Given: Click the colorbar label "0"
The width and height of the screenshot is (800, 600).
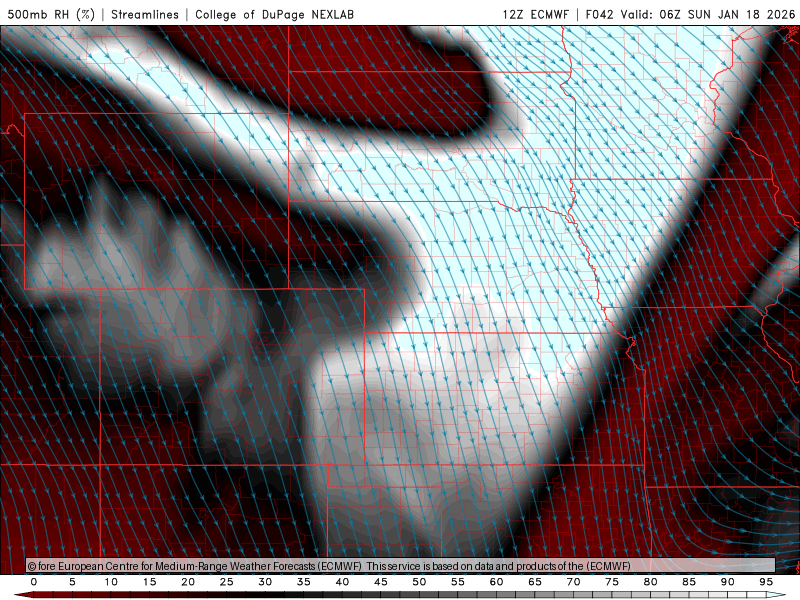Looking at the screenshot, I should [x=34, y=582].
